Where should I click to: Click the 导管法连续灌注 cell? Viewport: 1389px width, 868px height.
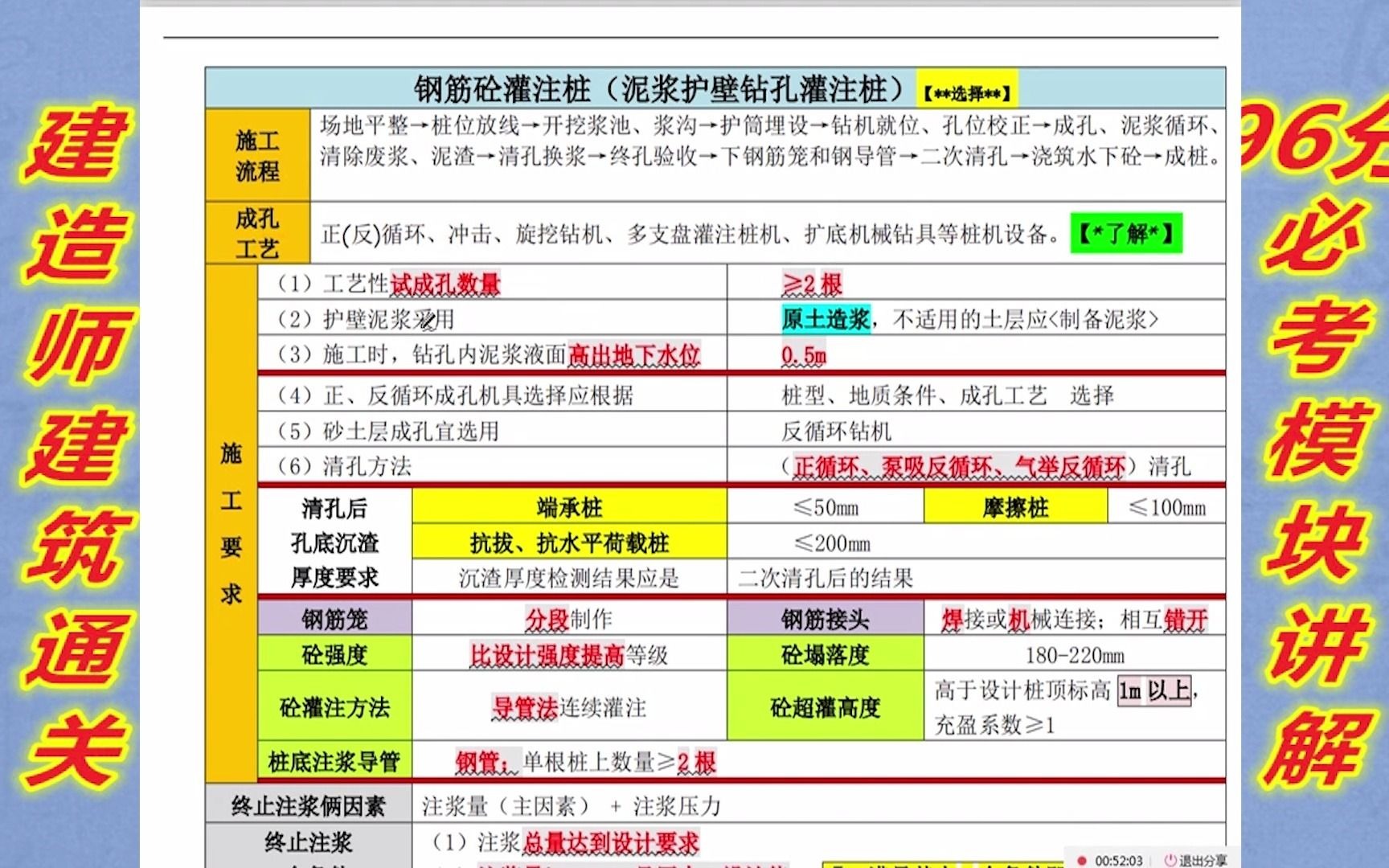[x=570, y=706]
